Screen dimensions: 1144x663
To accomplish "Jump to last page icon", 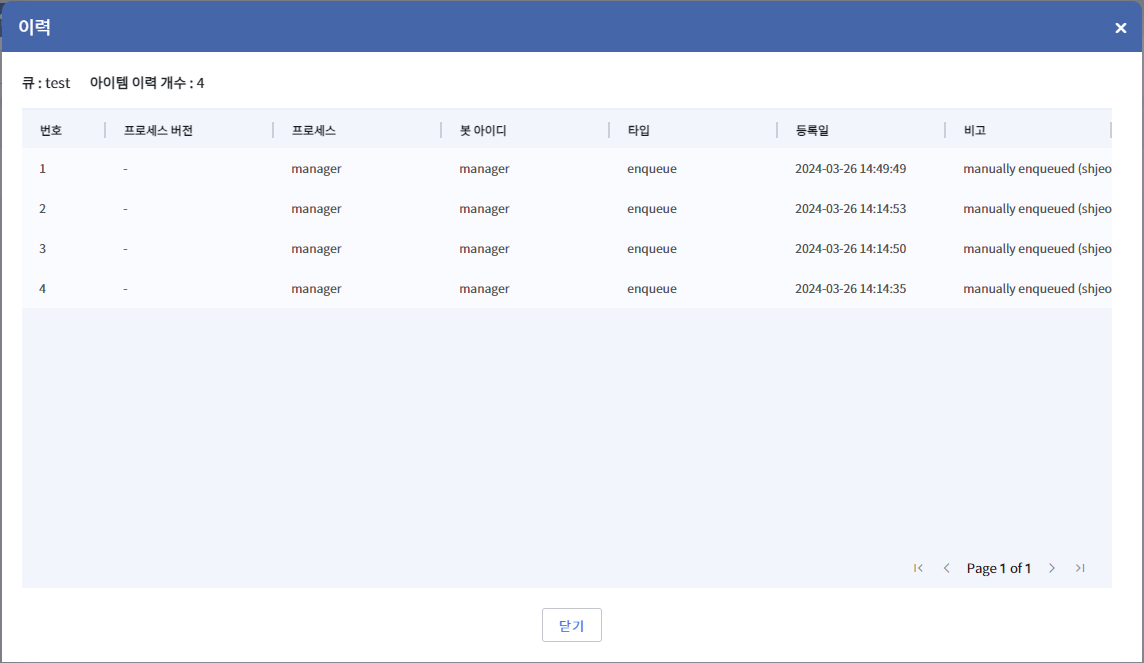I will pyautogui.click(x=1080, y=568).
